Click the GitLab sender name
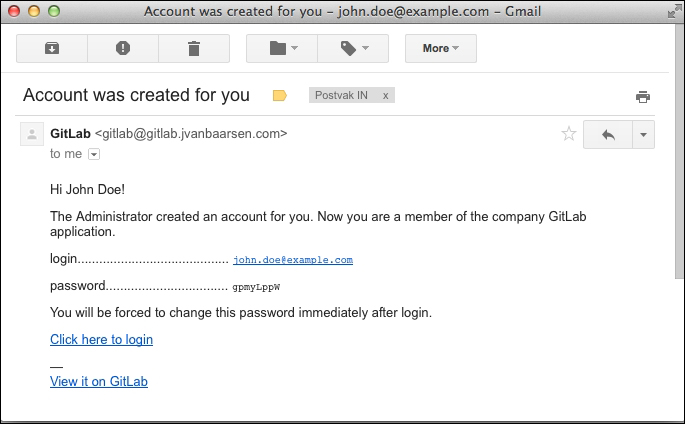This screenshot has width=685, height=424. [x=70, y=133]
